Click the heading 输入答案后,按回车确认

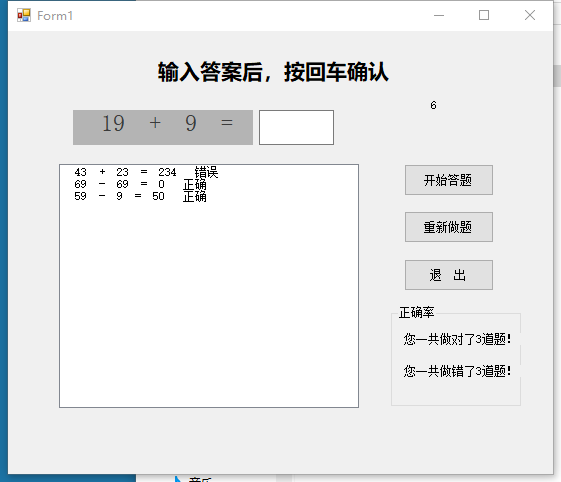pos(273,72)
